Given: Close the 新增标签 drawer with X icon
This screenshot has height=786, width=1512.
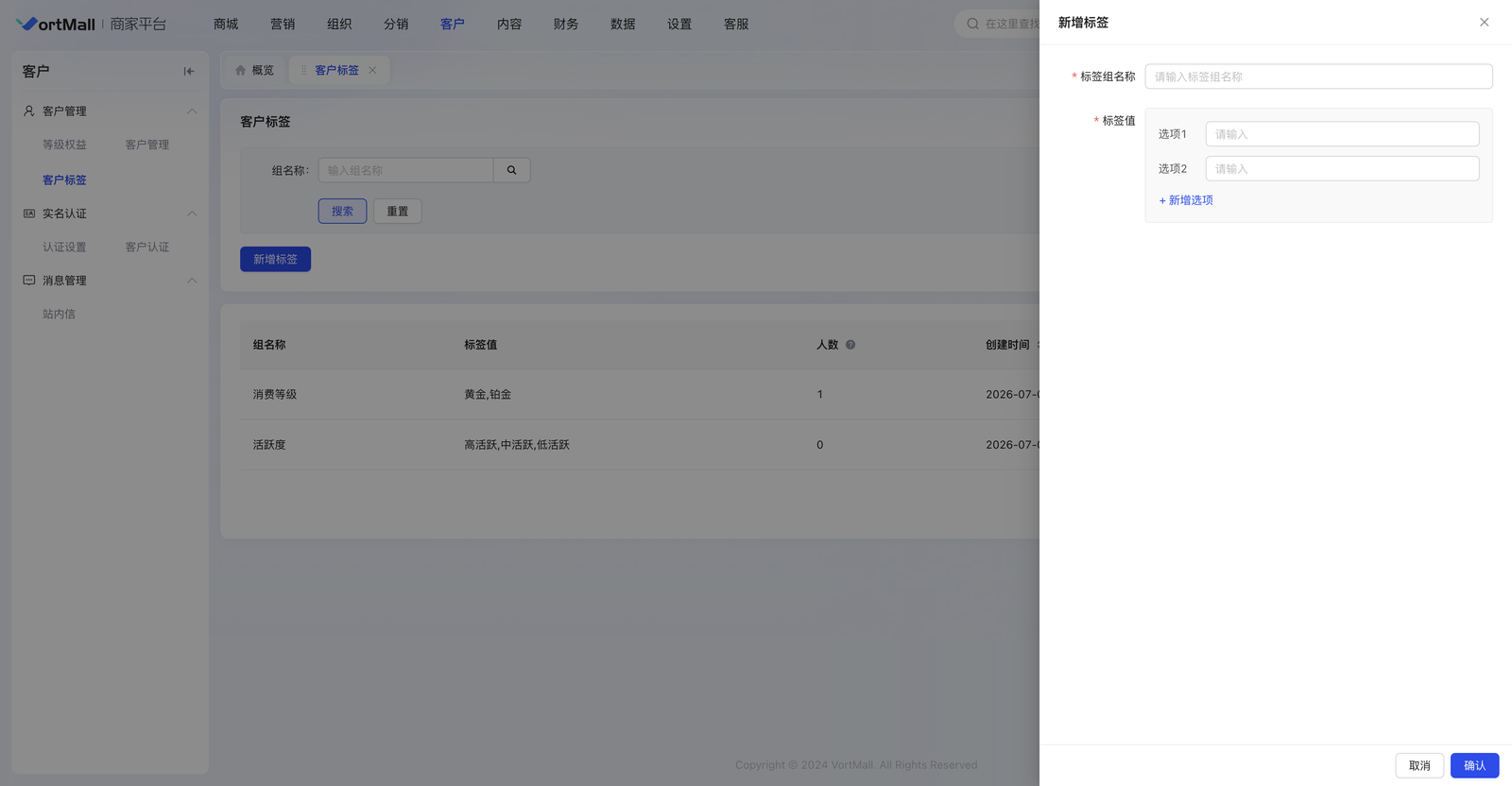Looking at the screenshot, I should point(1484,23).
